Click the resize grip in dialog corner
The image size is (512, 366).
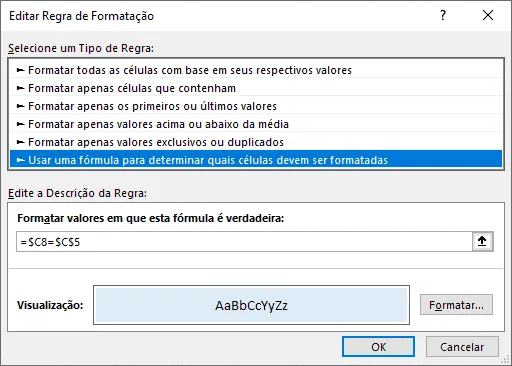click(x=506, y=360)
